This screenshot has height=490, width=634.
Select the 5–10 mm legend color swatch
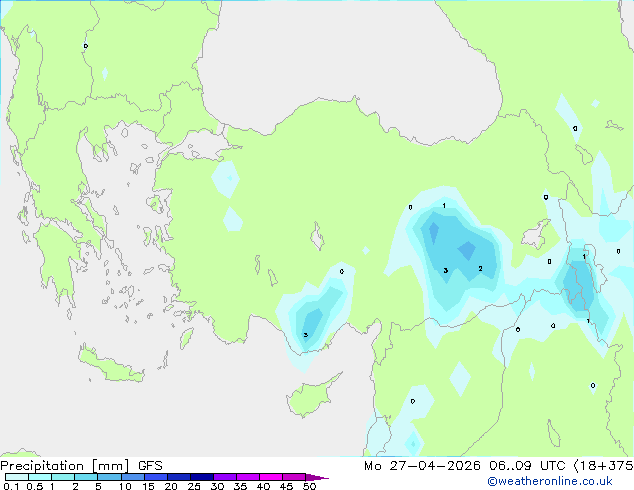pos(109,477)
